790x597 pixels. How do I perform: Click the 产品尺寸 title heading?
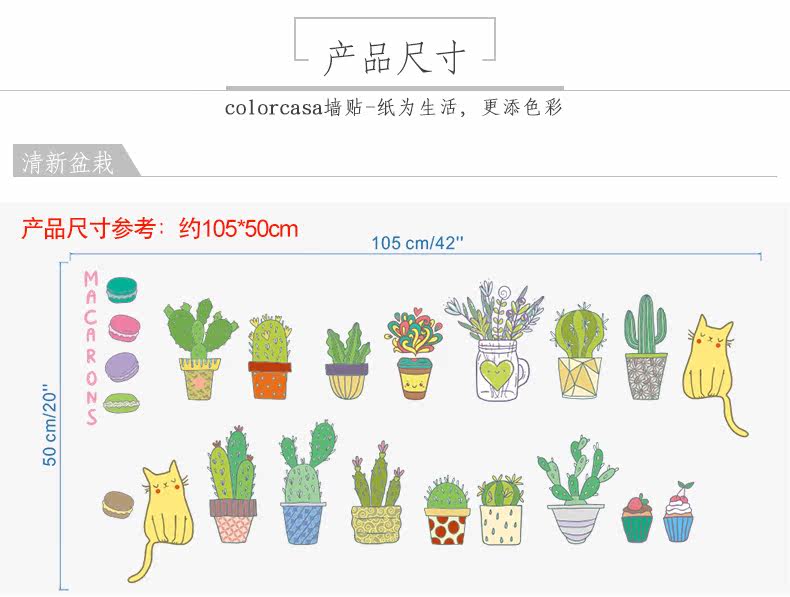click(394, 58)
